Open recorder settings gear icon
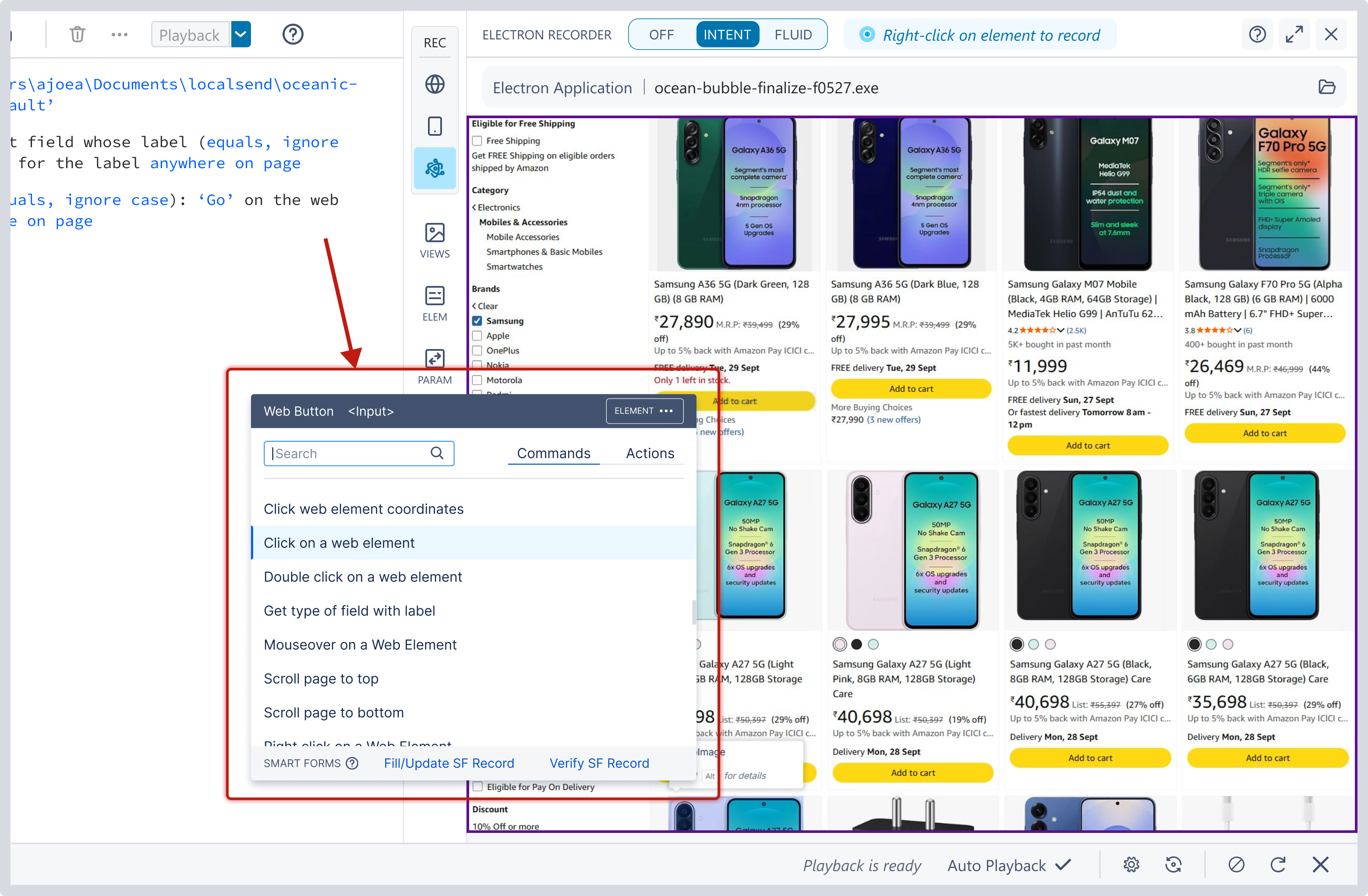The width and height of the screenshot is (1368, 896). (1131, 864)
